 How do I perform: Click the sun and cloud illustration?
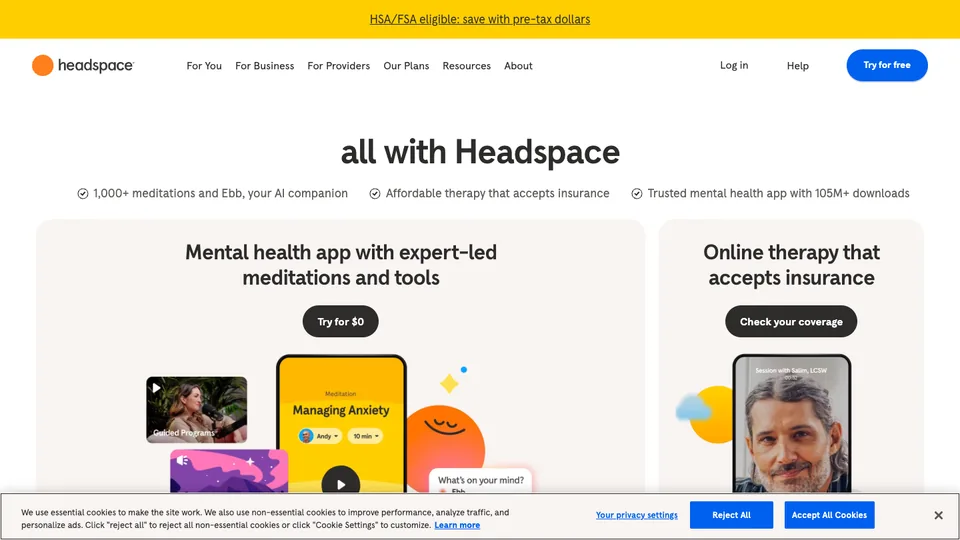704,414
